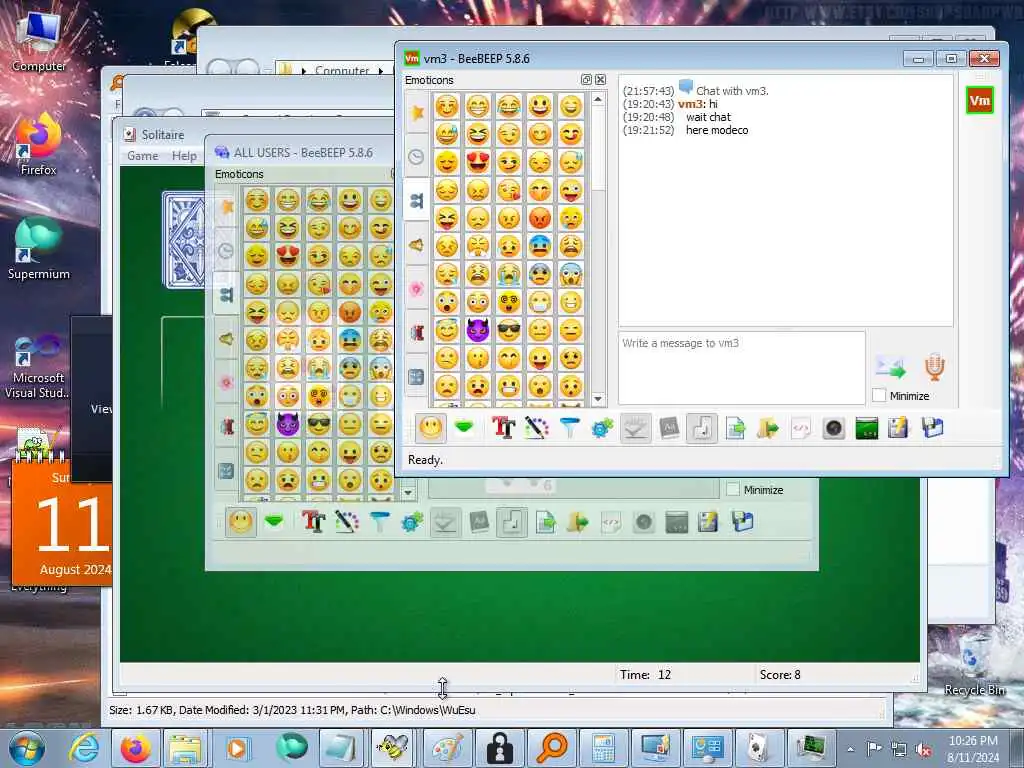Screen dimensions: 1024x768
Task: Float the vm3 Emoticons panel
Action: click(586, 80)
